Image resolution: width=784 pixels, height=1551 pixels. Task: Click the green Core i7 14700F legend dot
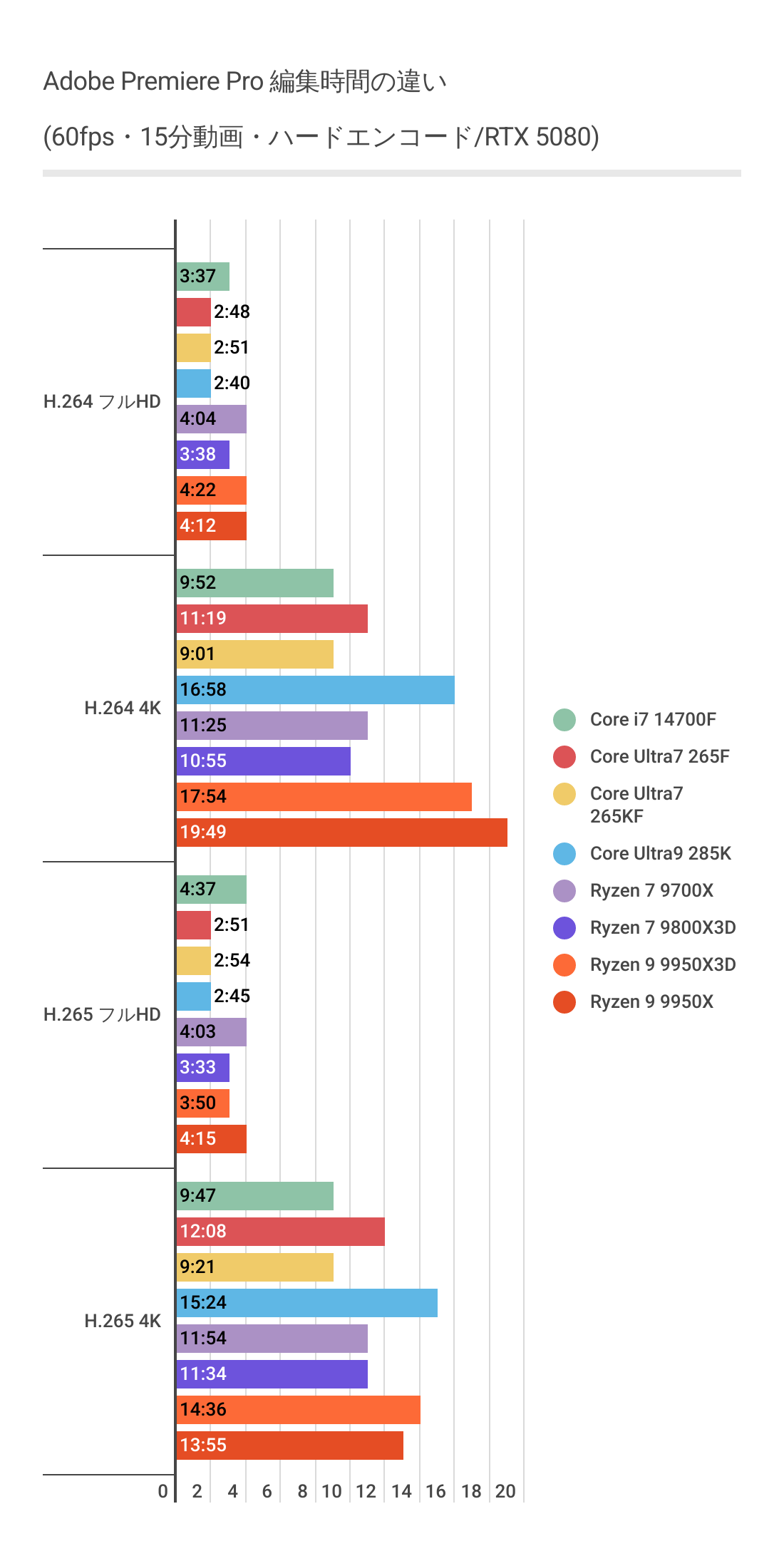pos(564,719)
